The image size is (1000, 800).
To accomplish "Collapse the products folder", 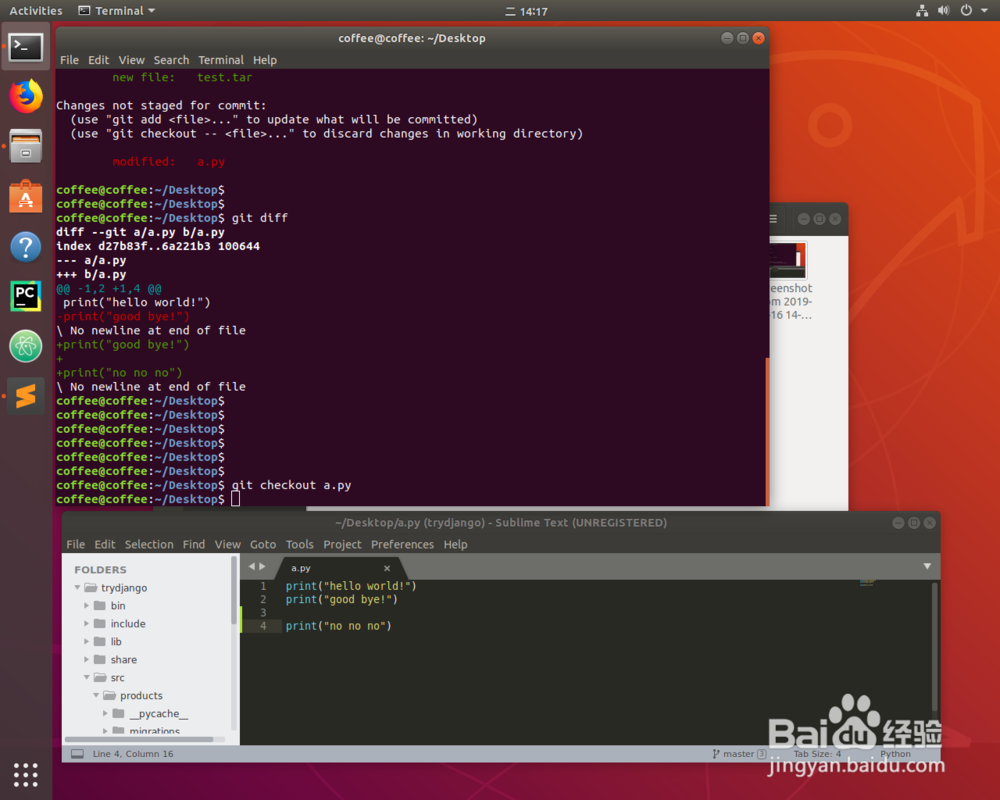I will point(96,695).
